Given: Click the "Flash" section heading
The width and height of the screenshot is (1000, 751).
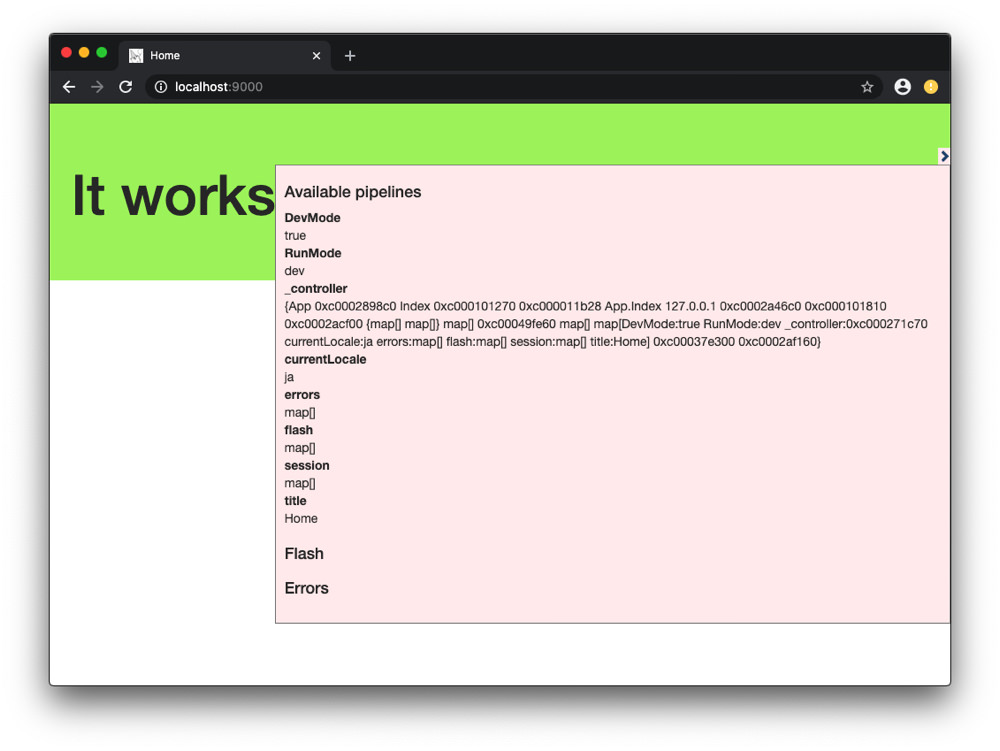Looking at the screenshot, I should tap(303, 553).
